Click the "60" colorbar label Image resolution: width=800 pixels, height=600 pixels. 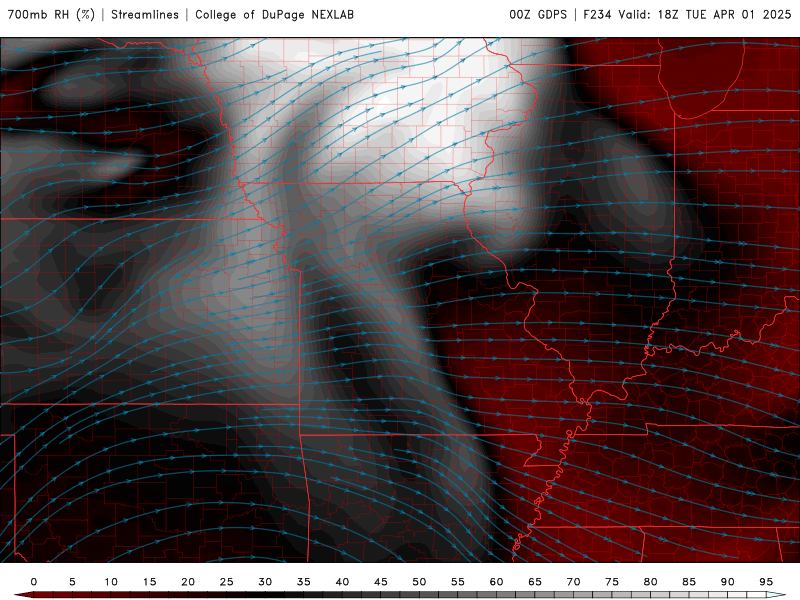point(496,582)
